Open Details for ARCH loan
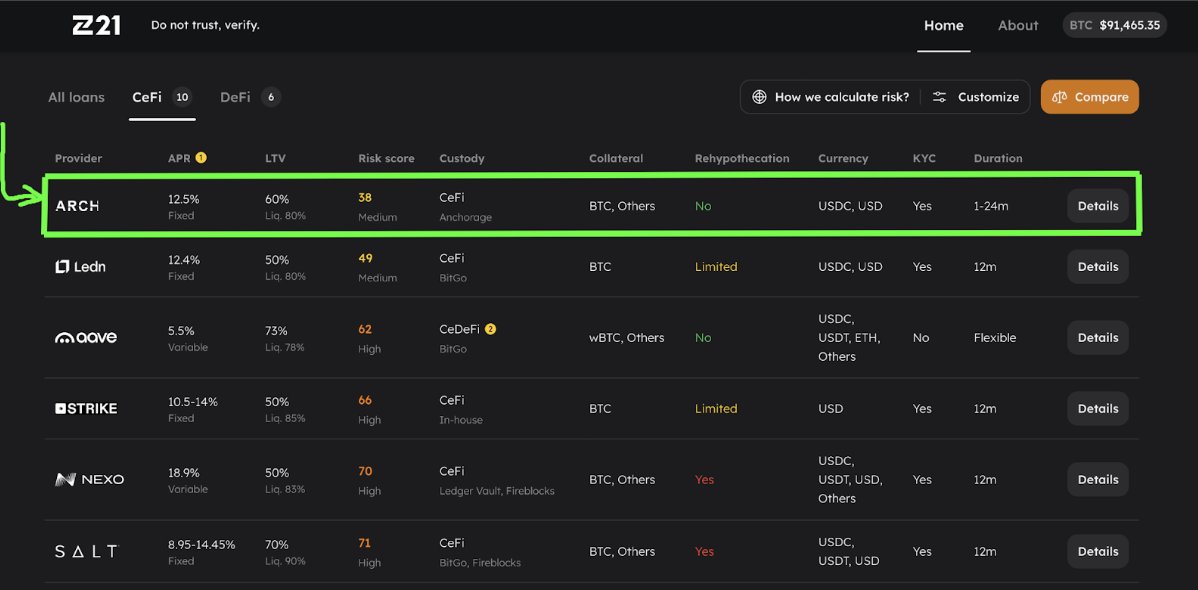The height and width of the screenshot is (590, 1198). click(x=1098, y=206)
